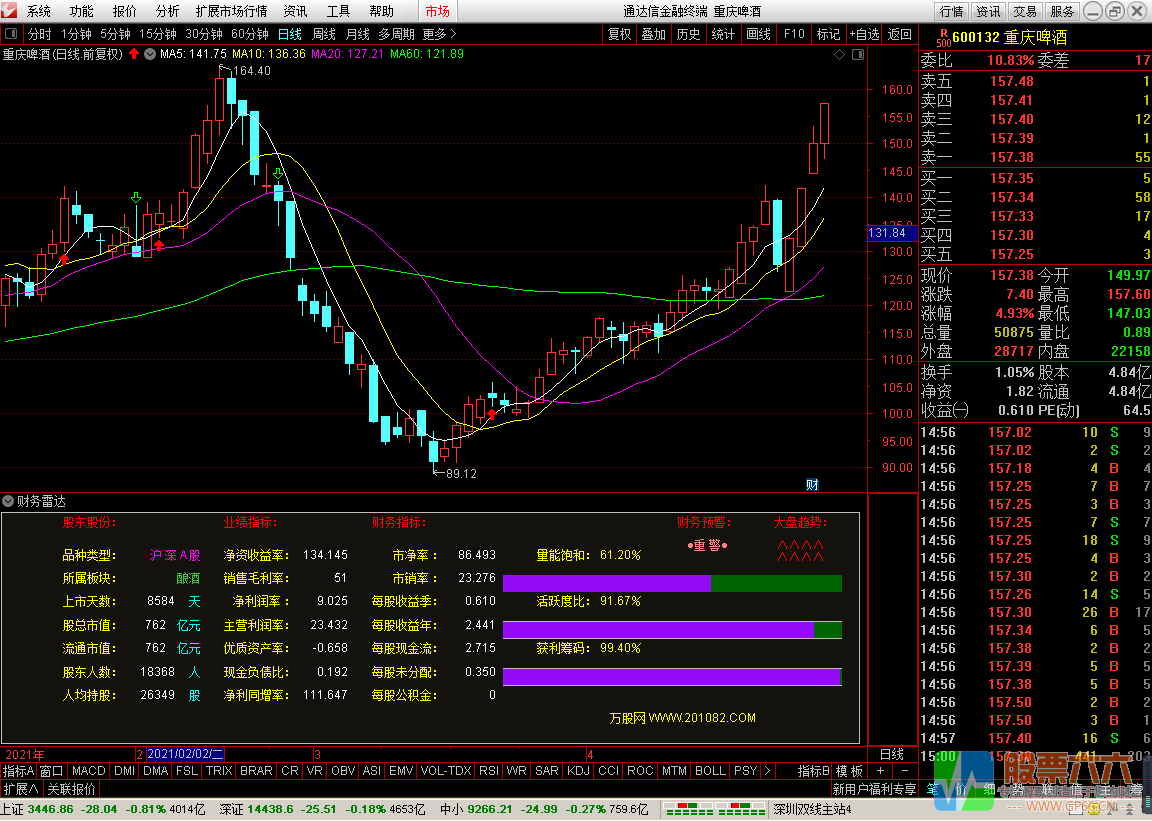This screenshot has height=821, width=1152.
Task: Open the 指标B selector
Action: click(x=814, y=770)
